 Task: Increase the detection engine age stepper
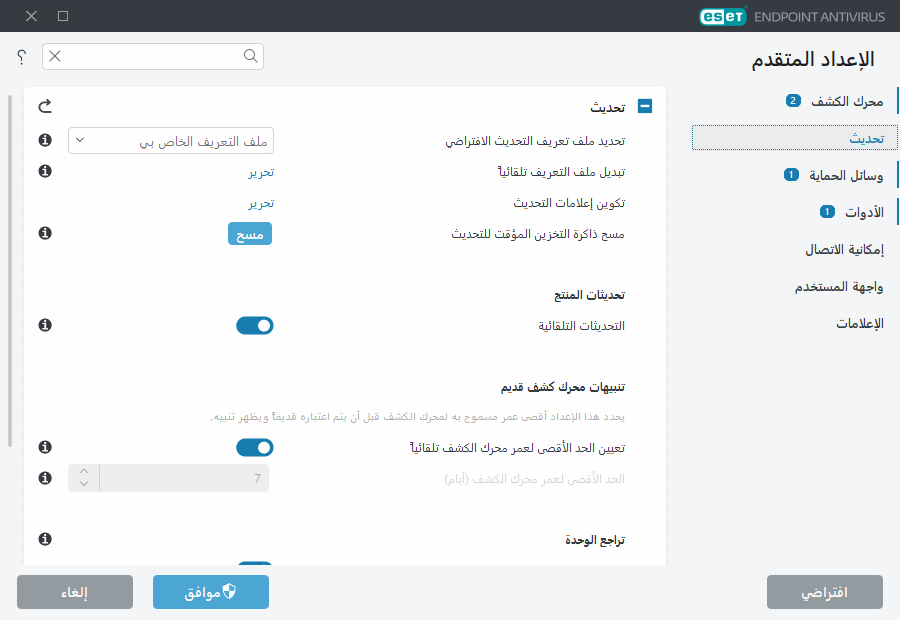[x=83, y=471]
